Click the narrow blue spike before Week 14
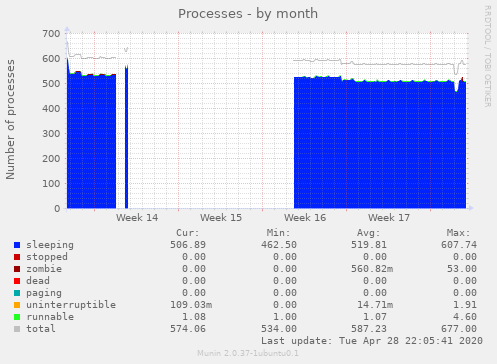497x364 pixels. (x=126, y=137)
